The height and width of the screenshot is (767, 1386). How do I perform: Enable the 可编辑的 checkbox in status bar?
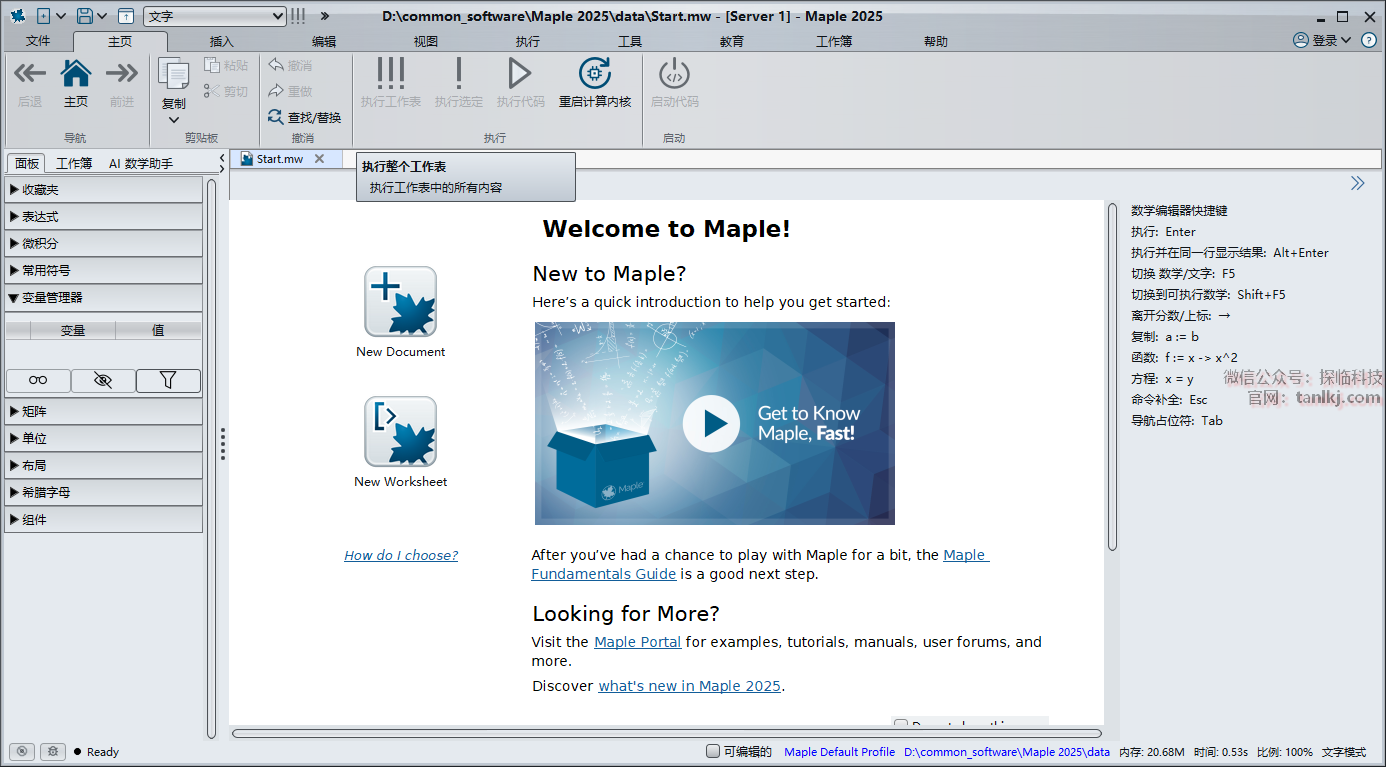713,751
